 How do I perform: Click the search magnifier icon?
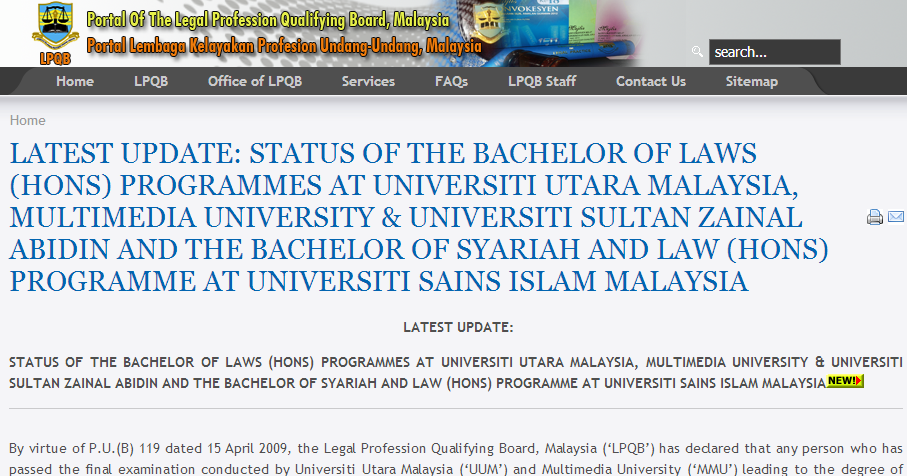(x=697, y=51)
